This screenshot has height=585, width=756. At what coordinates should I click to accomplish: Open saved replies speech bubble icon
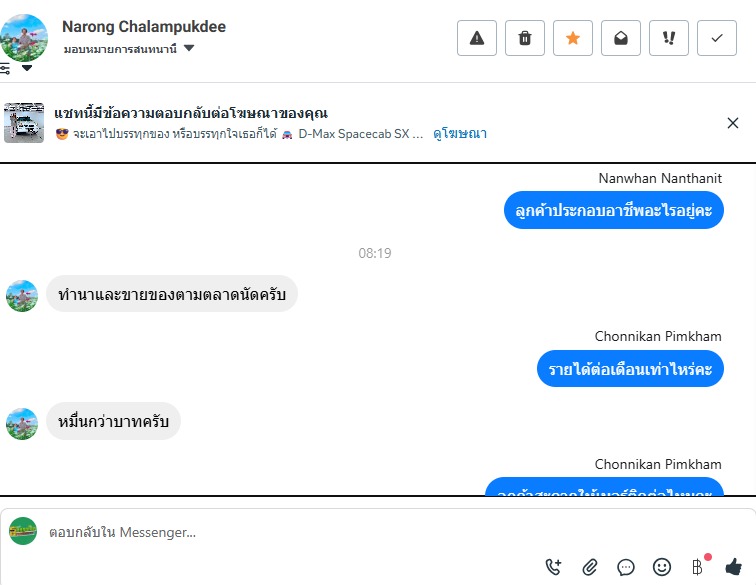click(x=626, y=567)
